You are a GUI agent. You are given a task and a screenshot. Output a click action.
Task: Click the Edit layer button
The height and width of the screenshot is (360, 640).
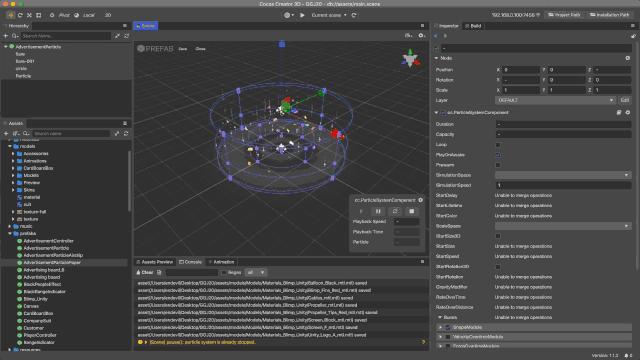click(x=625, y=100)
